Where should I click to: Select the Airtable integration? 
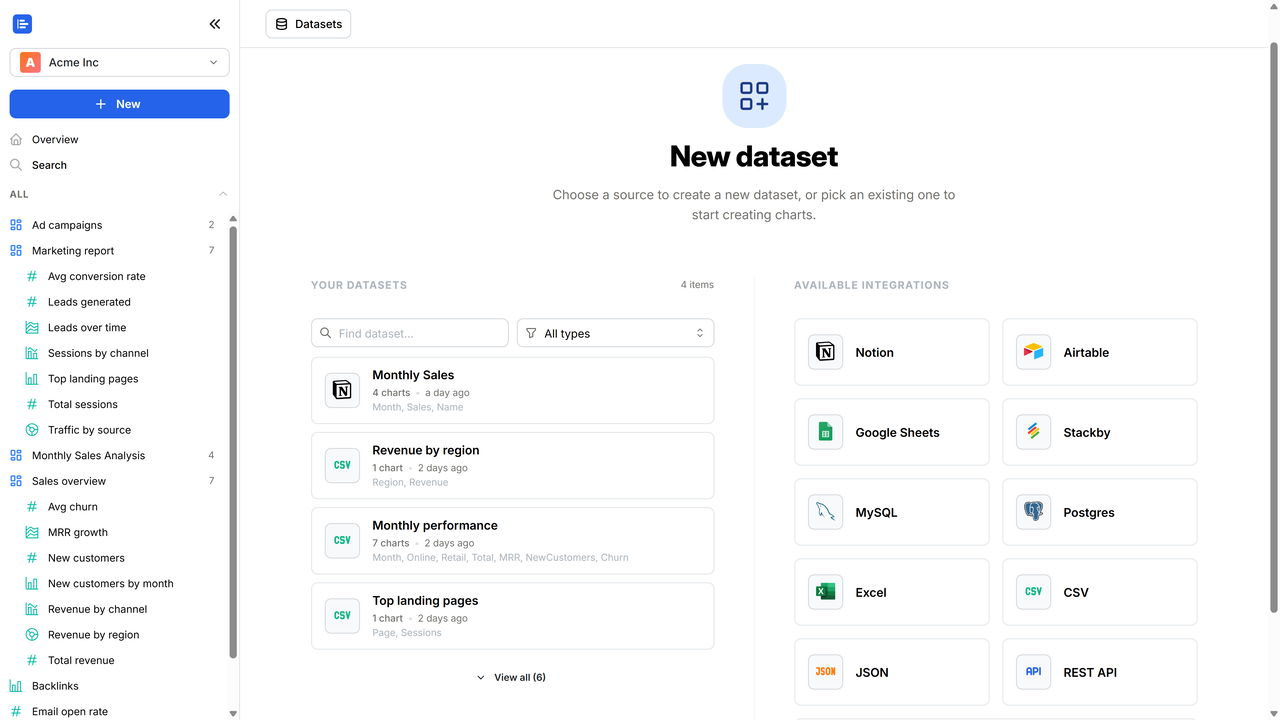pyautogui.click(x=1100, y=352)
